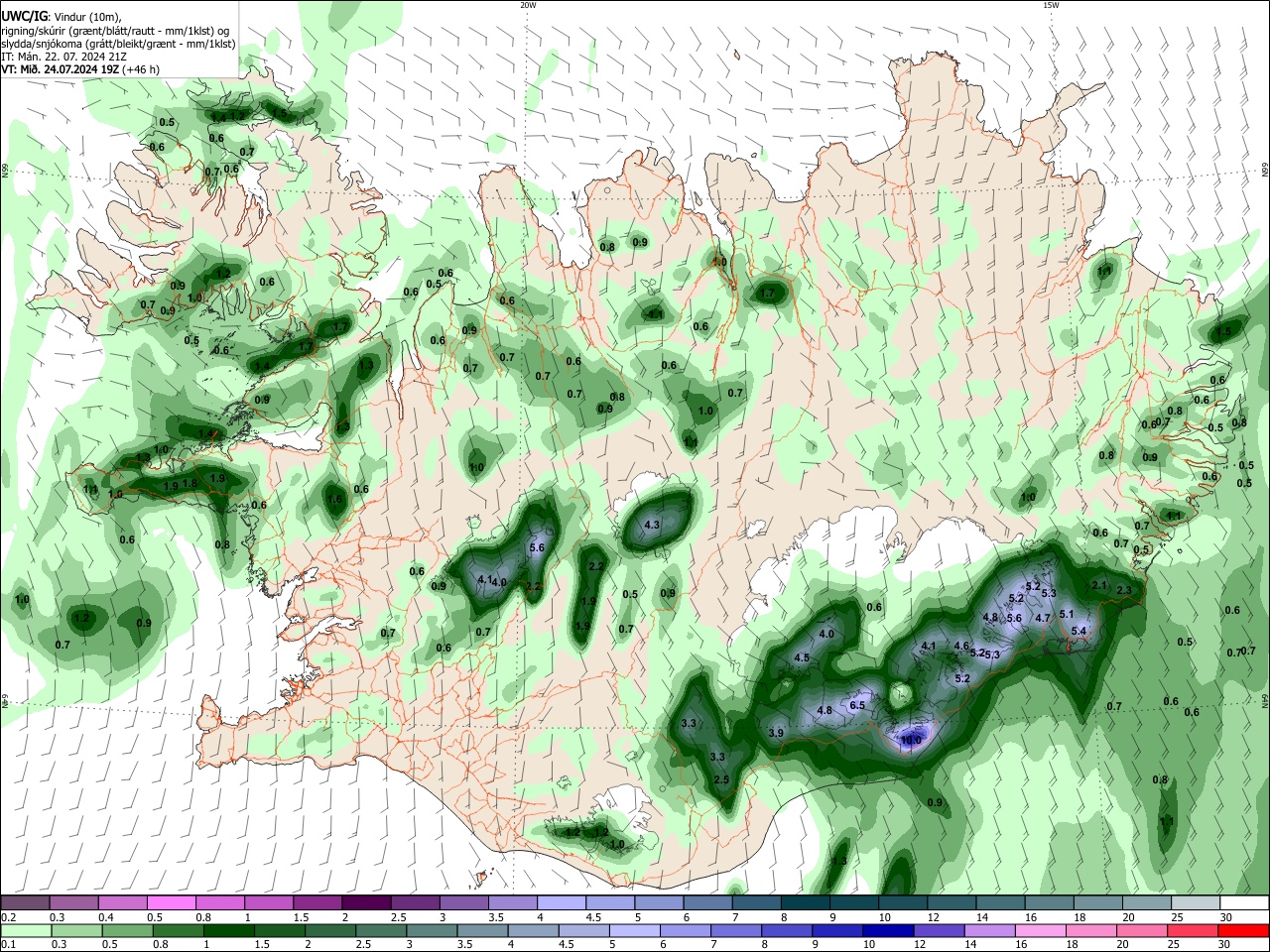Click the 6.5 precipitation value label

[858, 705]
